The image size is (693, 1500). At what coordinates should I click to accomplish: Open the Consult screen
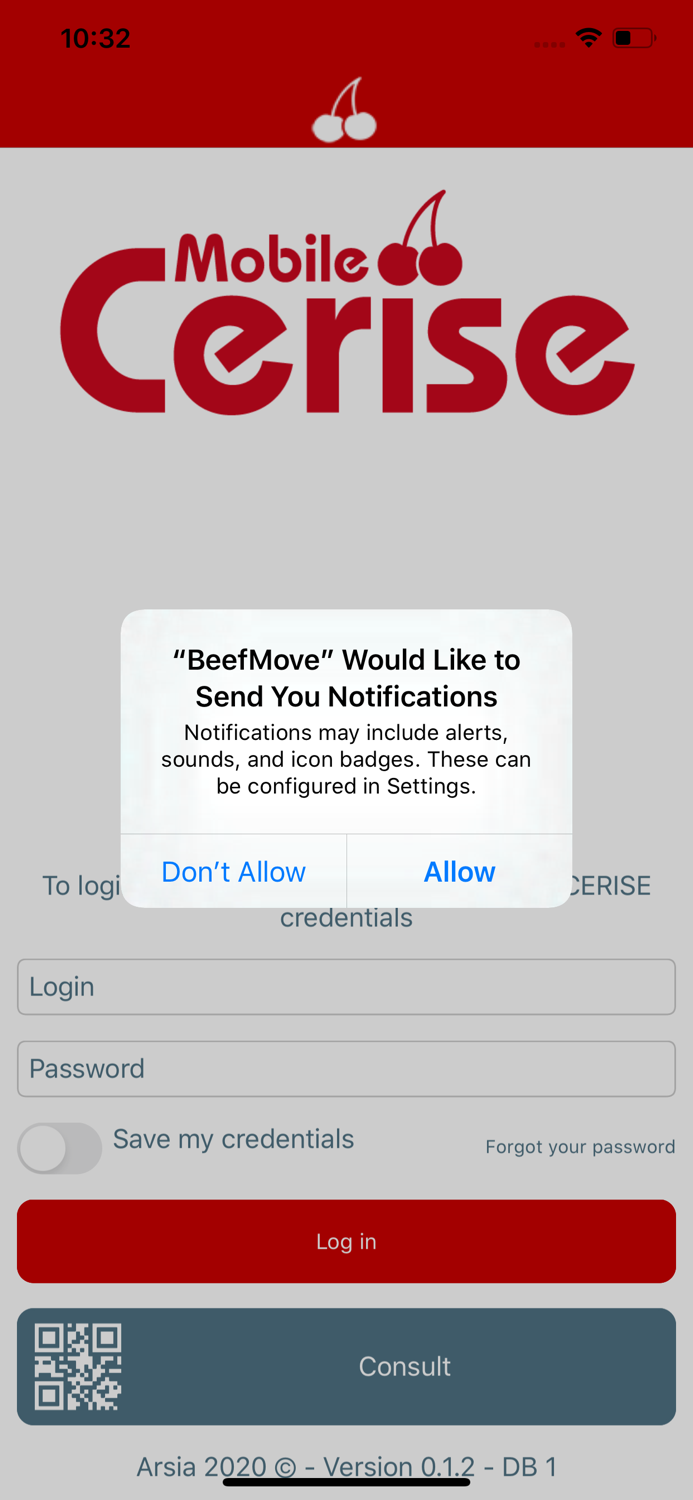click(404, 1366)
